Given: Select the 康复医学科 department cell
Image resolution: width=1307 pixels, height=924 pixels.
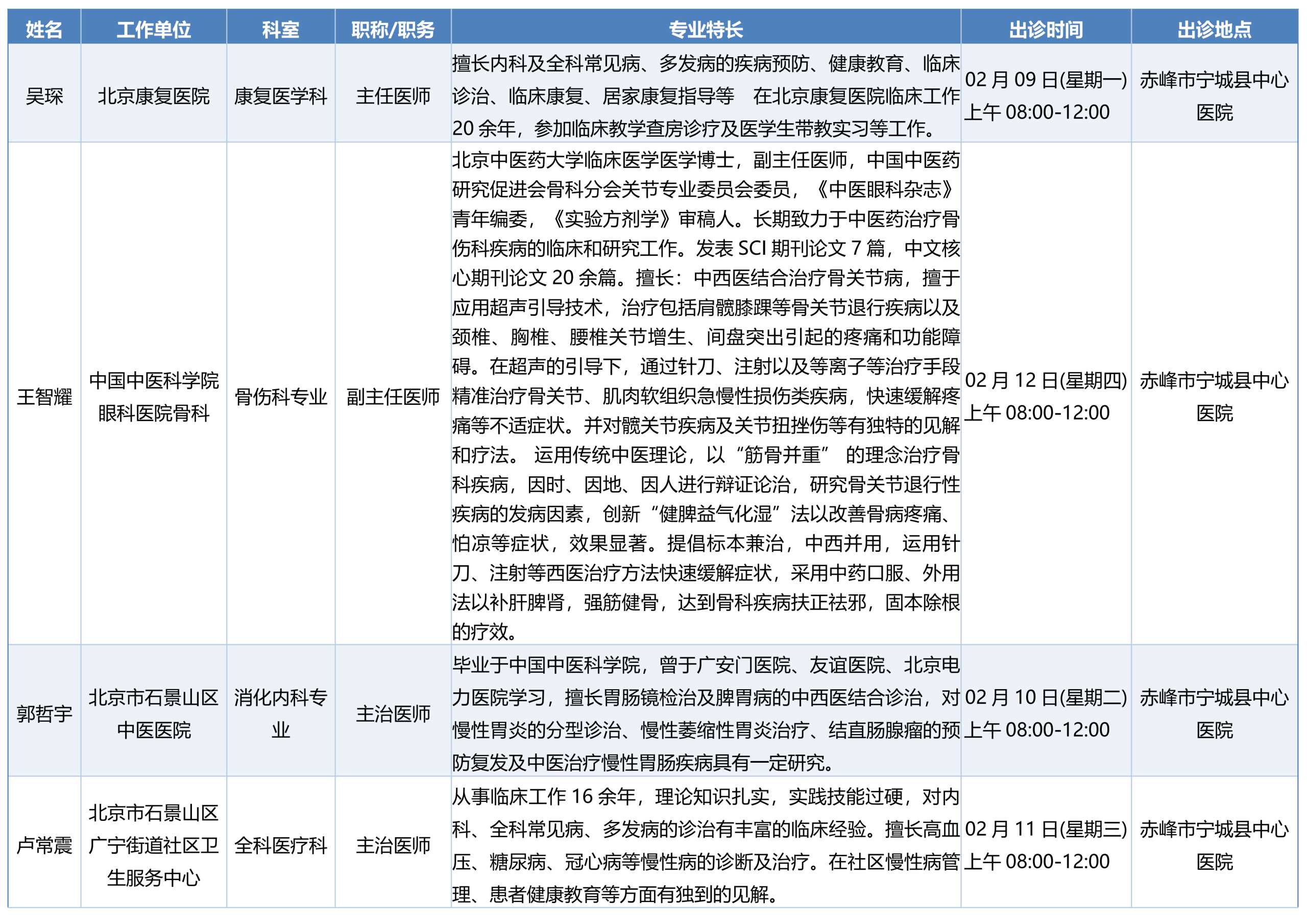Looking at the screenshot, I should (281, 95).
